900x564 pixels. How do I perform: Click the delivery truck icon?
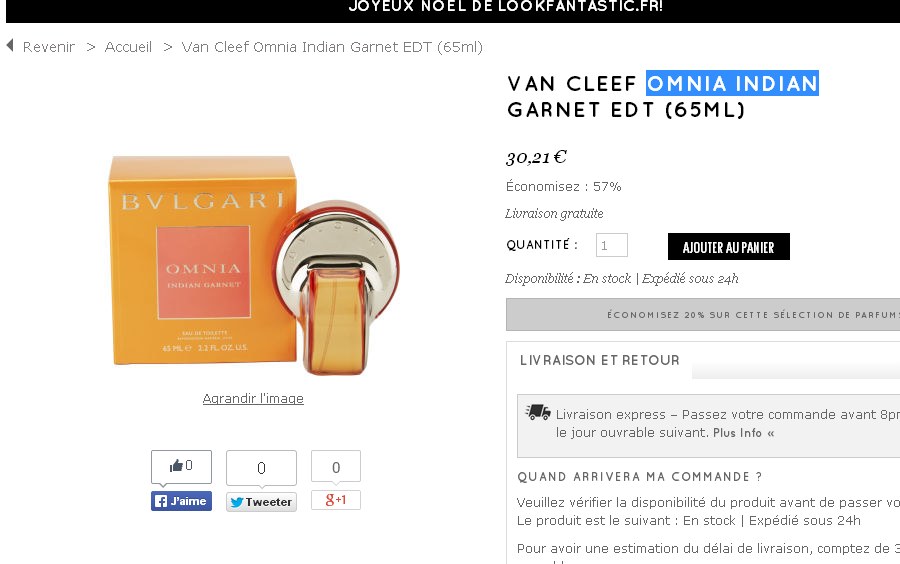click(538, 411)
